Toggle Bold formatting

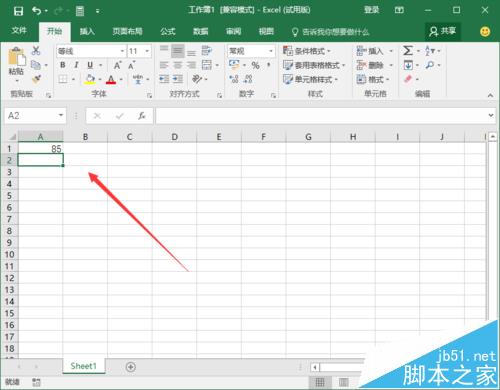pyautogui.click(x=62, y=65)
